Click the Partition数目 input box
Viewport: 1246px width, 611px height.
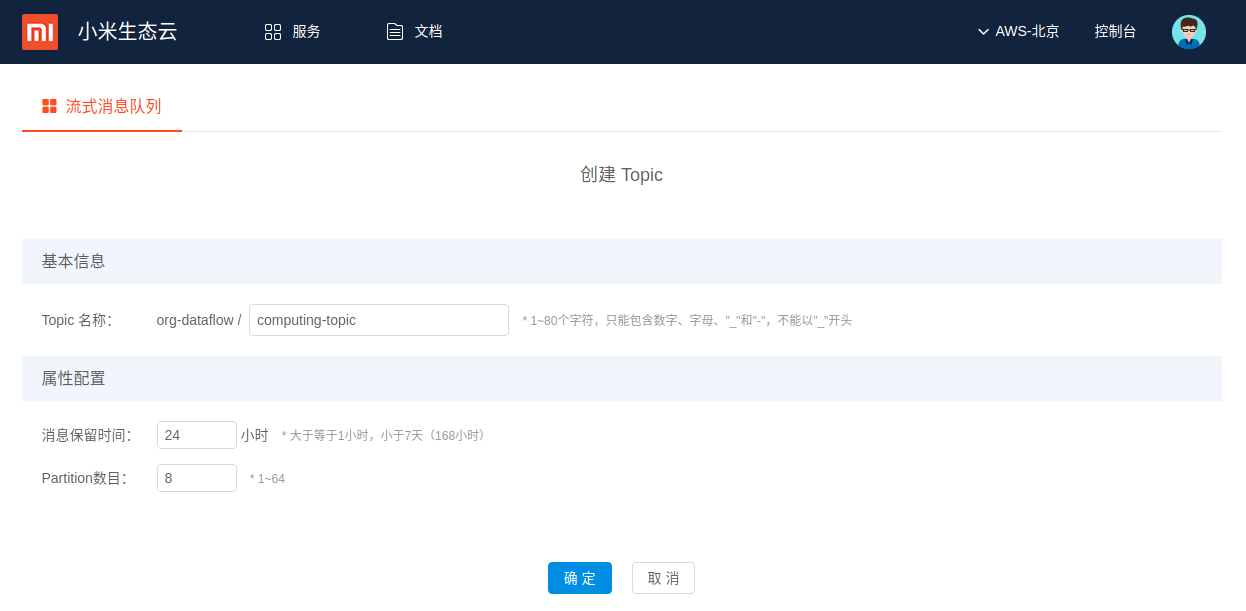[196, 478]
